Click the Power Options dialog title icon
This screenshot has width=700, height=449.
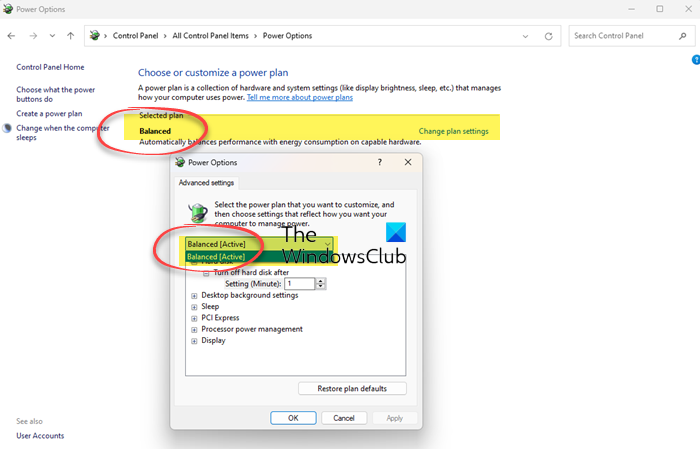[x=180, y=162]
